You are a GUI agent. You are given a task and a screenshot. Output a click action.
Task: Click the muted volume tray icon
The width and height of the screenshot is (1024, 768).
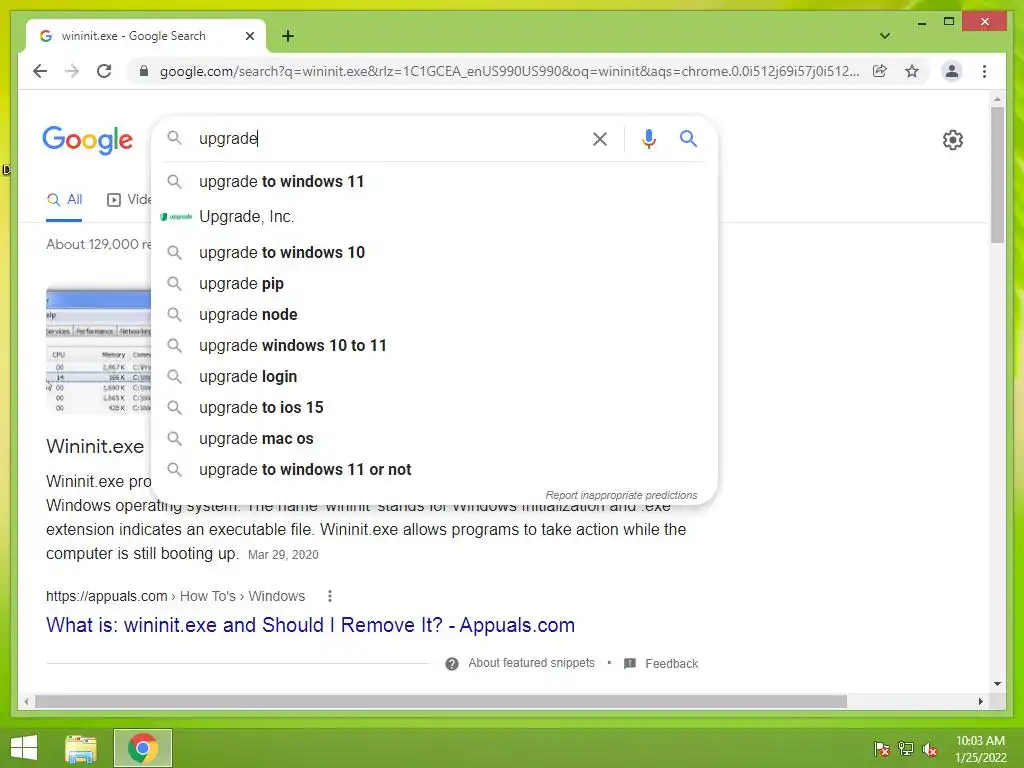[930, 749]
